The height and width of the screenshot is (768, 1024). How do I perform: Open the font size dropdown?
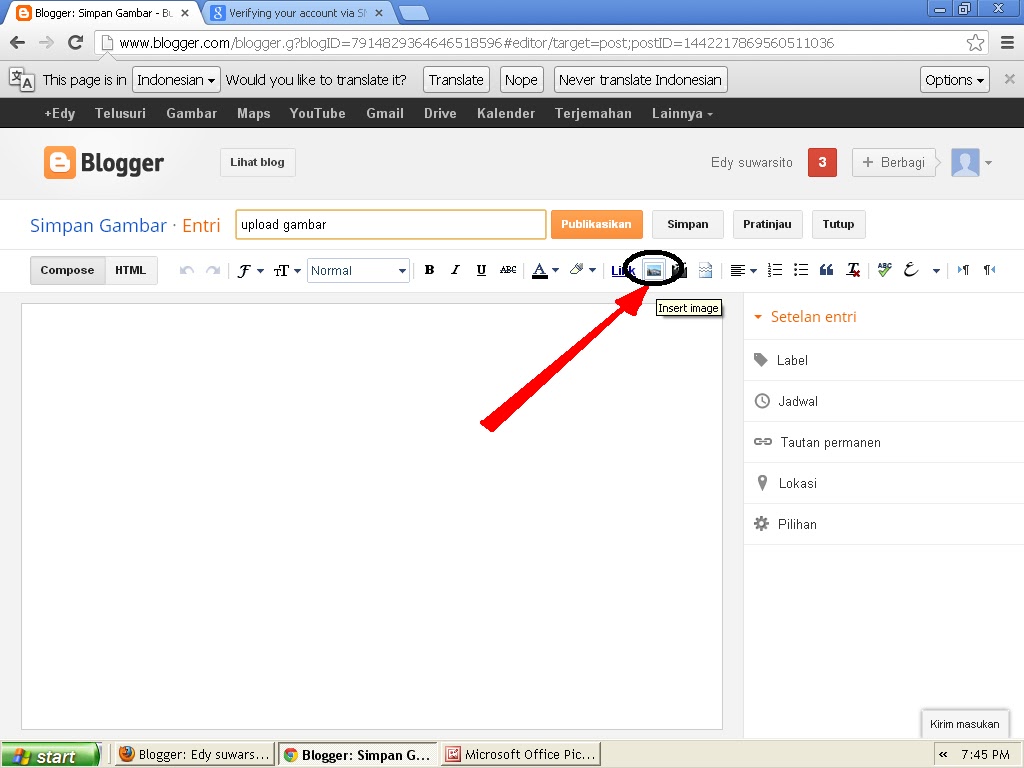click(287, 270)
